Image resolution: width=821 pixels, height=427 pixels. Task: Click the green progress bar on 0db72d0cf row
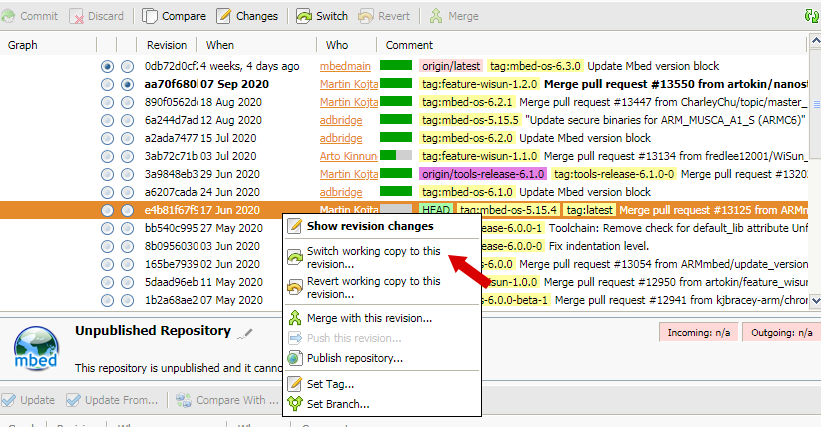[x=396, y=66]
